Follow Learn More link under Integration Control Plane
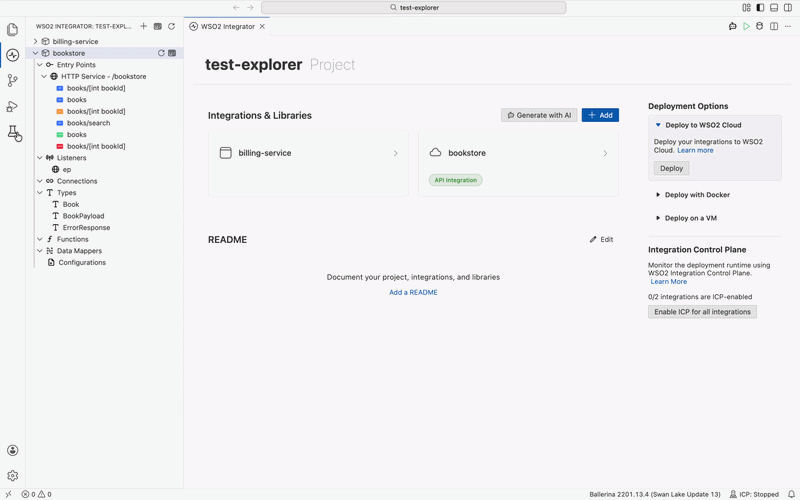Image resolution: width=800 pixels, height=500 pixels. 668,282
